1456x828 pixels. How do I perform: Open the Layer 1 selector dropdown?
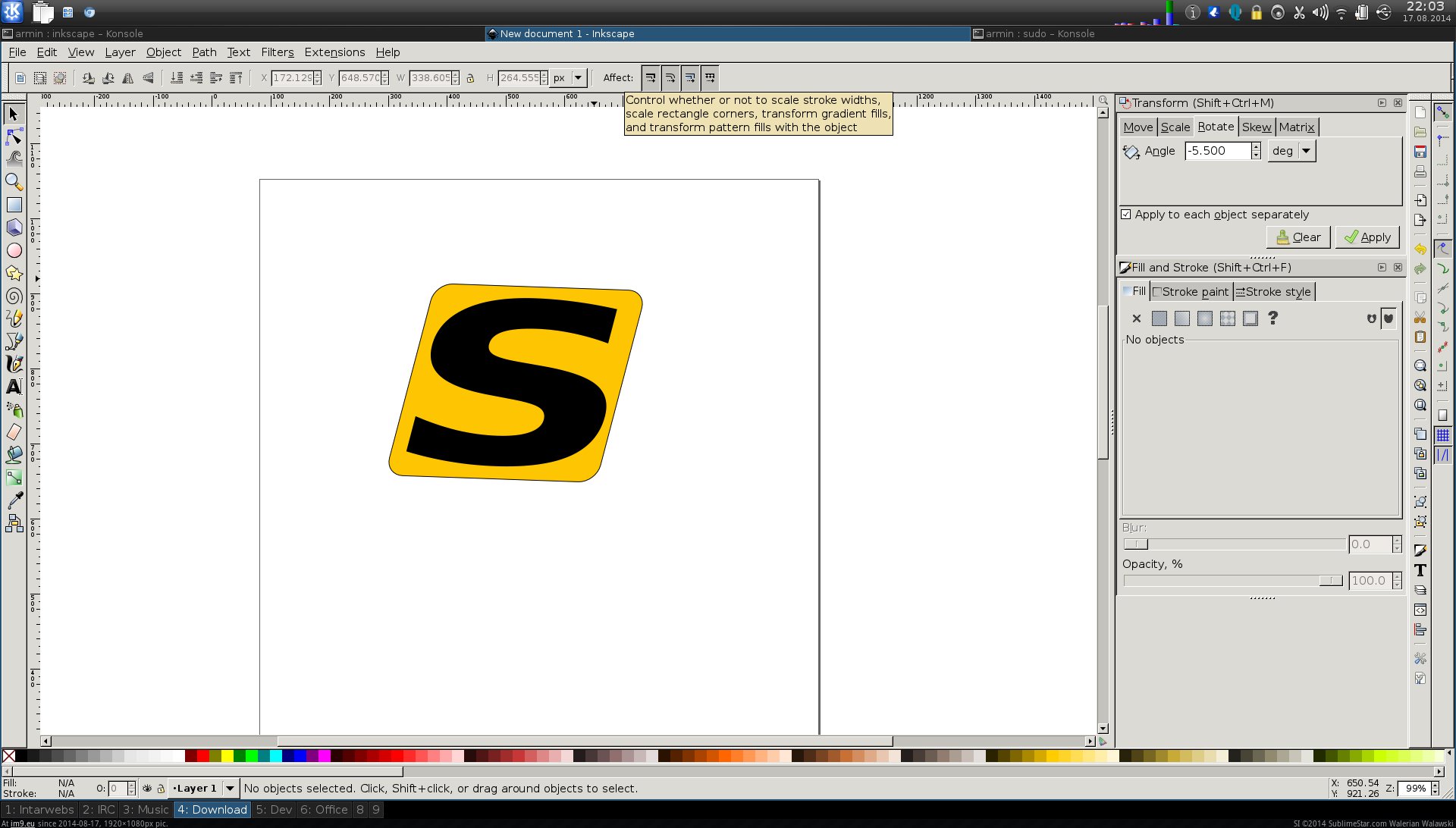pos(230,789)
